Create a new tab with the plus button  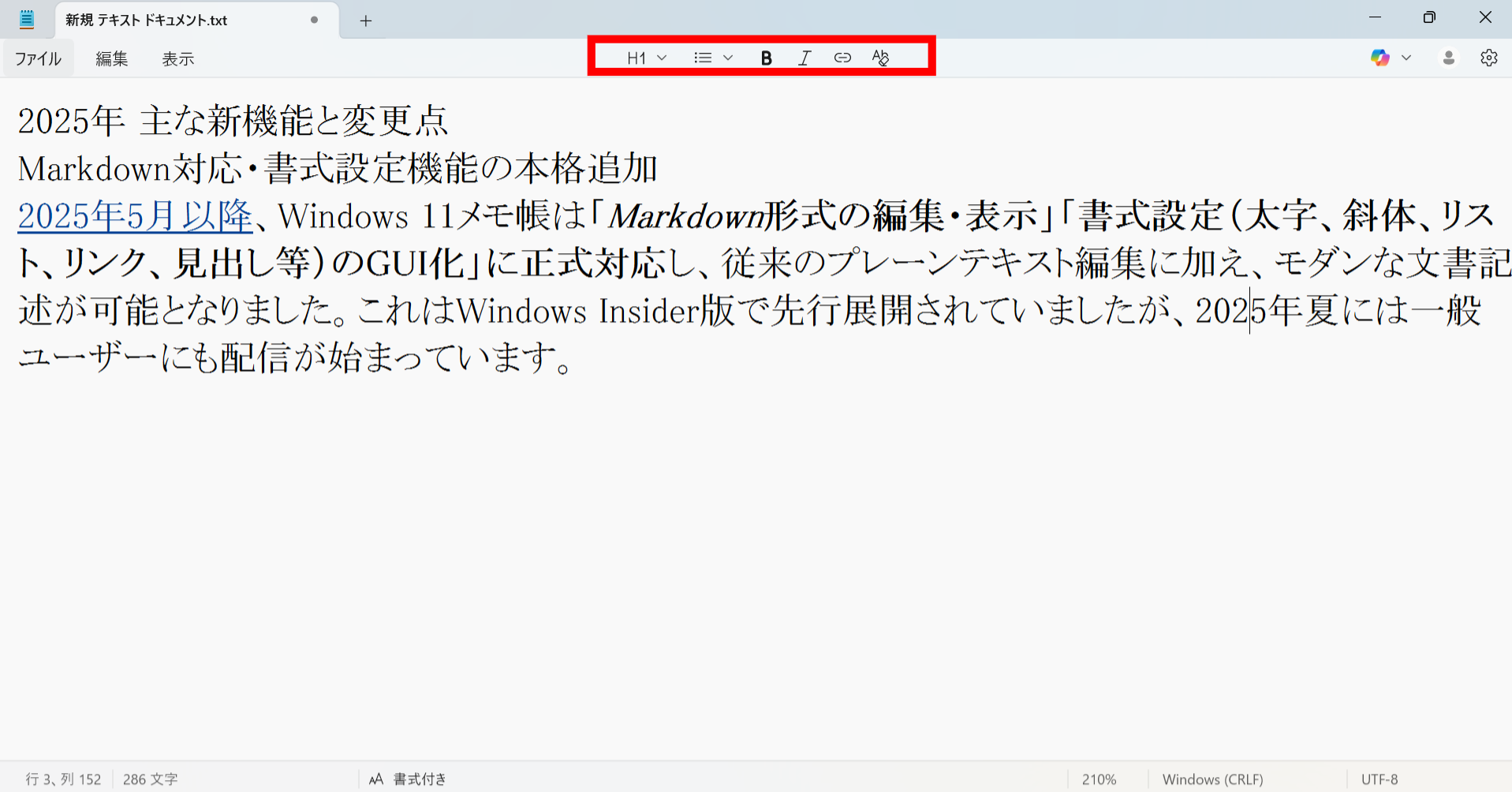(364, 21)
